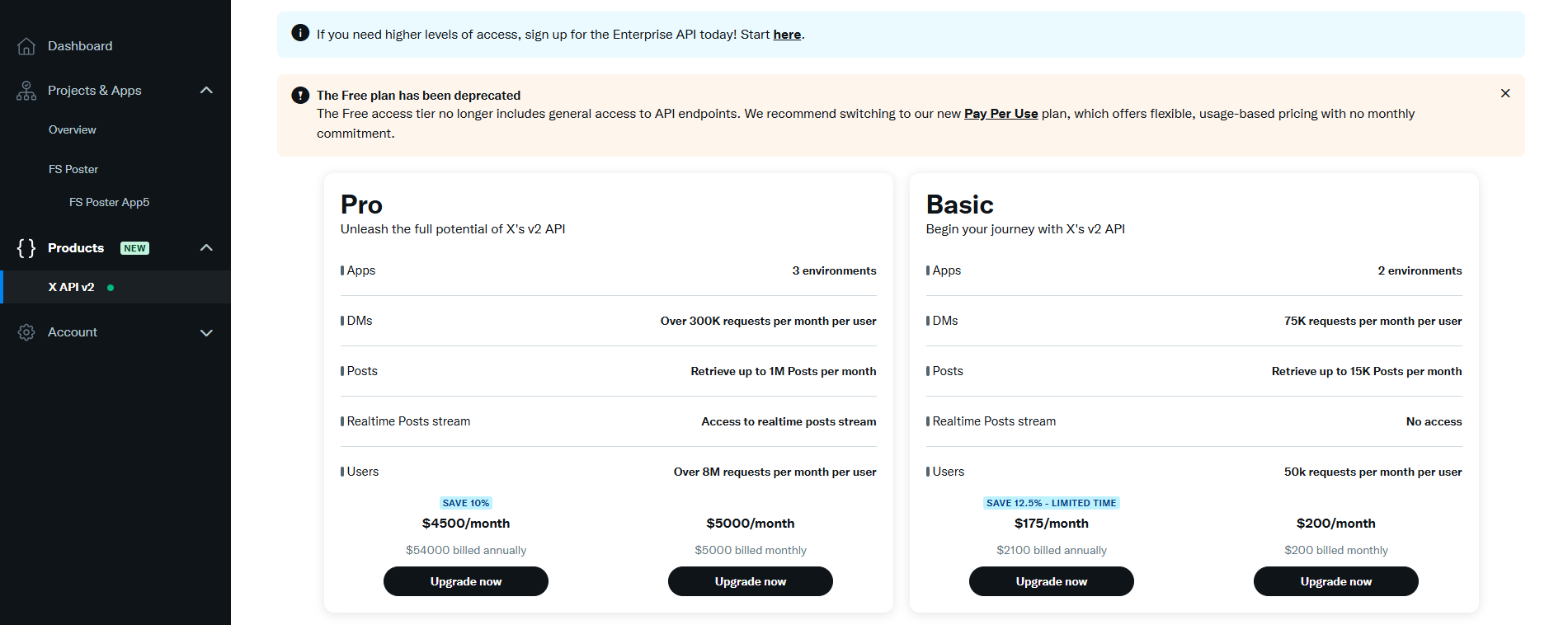Collapse the Products section chevron
Viewport: 1568px width, 625px height.
click(x=206, y=247)
